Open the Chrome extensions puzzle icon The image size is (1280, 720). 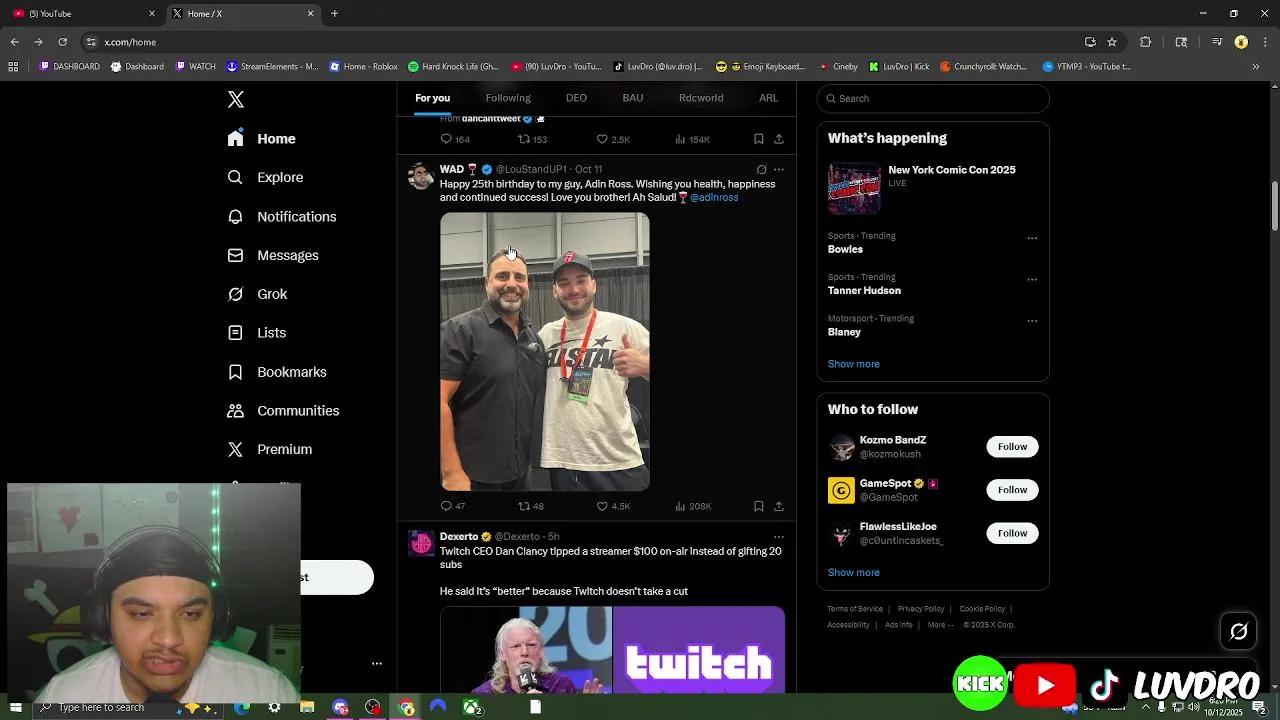(1146, 42)
